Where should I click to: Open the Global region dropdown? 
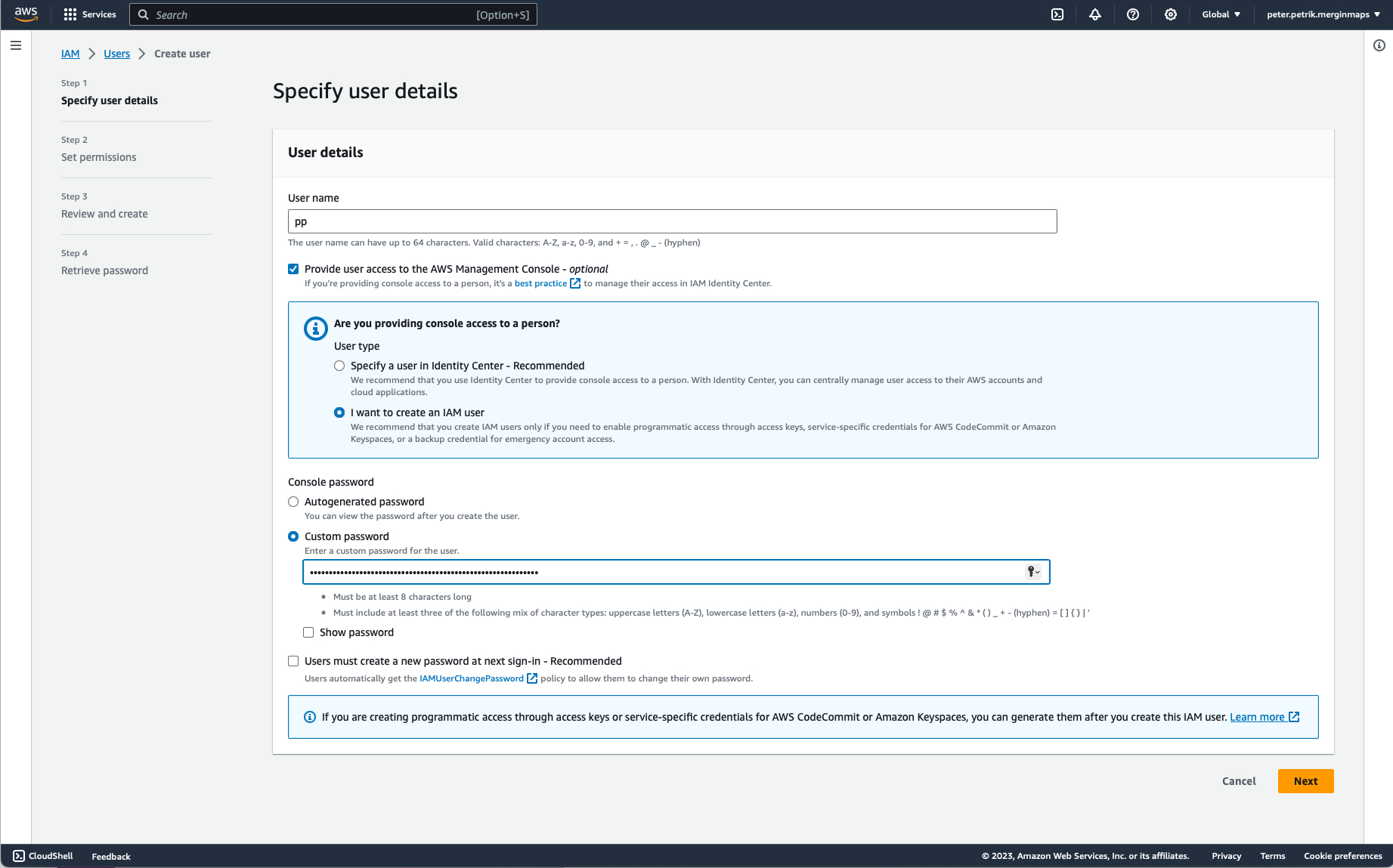tap(1221, 14)
